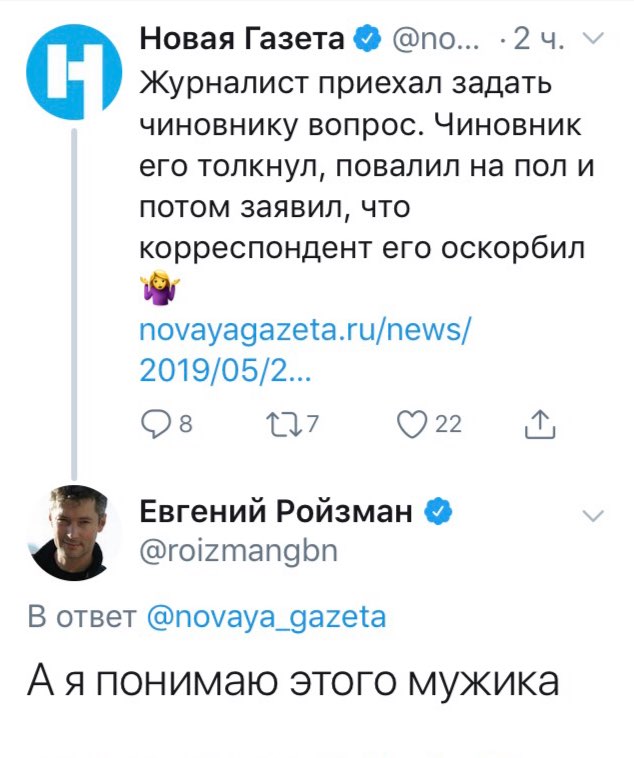The height and width of the screenshot is (758, 634).
Task: Click the "2 ч." tweet timestamp
Action: [x=538, y=39]
